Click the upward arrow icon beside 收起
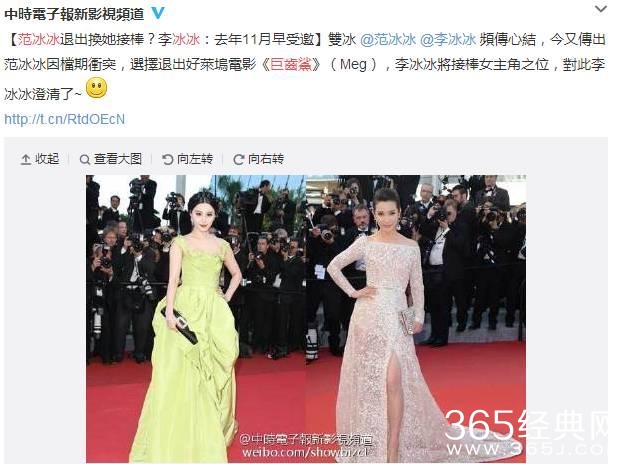 point(26,159)
